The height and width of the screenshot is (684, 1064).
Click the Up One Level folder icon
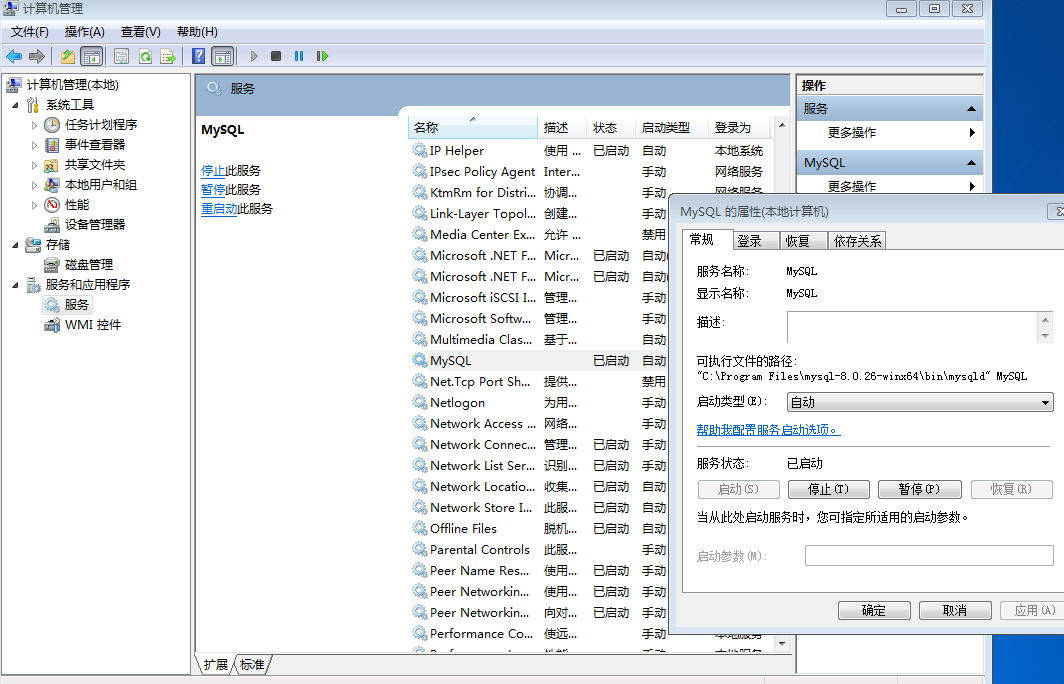tap(68, 56)
